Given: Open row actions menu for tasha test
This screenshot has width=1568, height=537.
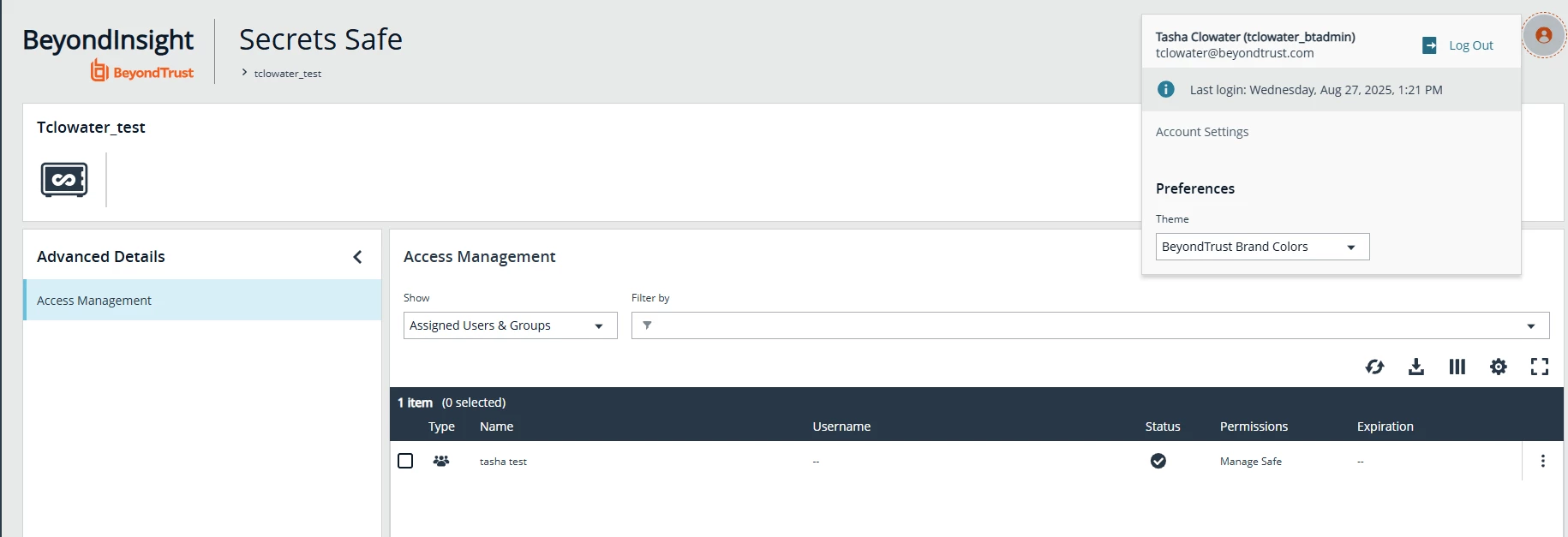Looking at the screenshot, I should pyautogui.click(x=1542, y=461).
